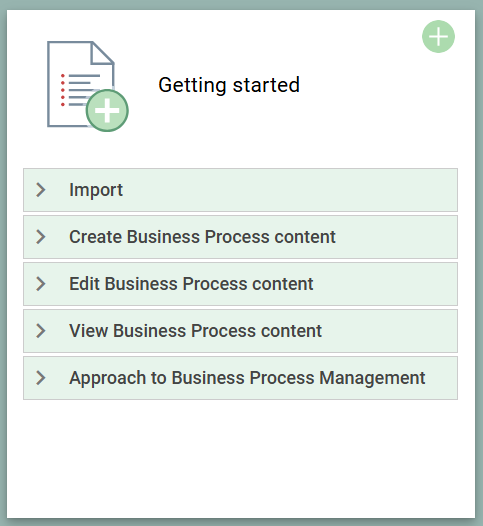Click empty space right of Edit Business Process content
Screen dimensions: 483x526
(386, 284)
